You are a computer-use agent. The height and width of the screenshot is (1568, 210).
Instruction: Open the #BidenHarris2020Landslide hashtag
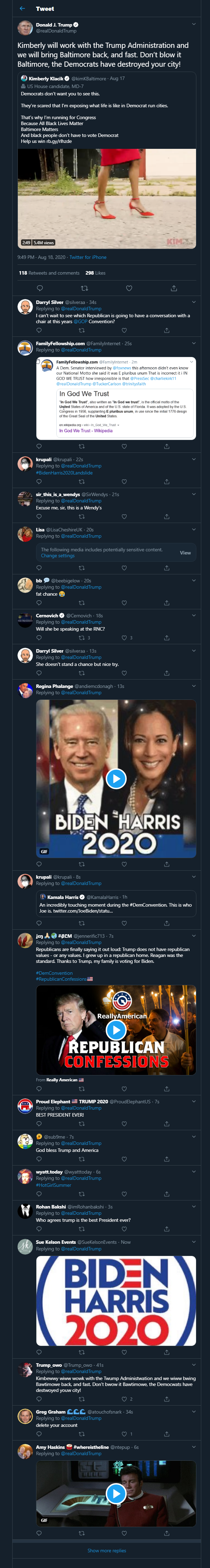(x=64, y=472)
